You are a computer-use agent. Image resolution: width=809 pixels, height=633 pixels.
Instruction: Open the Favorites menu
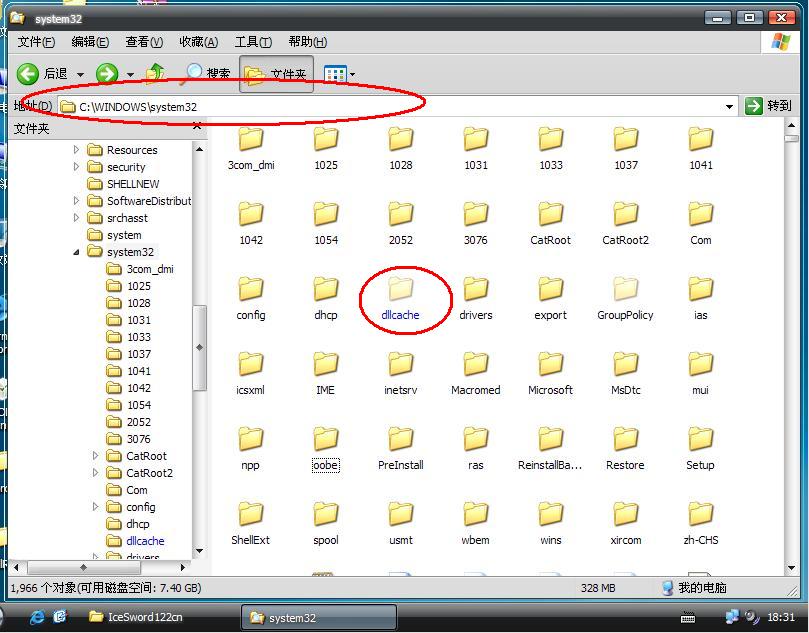(x=199, y=42)
